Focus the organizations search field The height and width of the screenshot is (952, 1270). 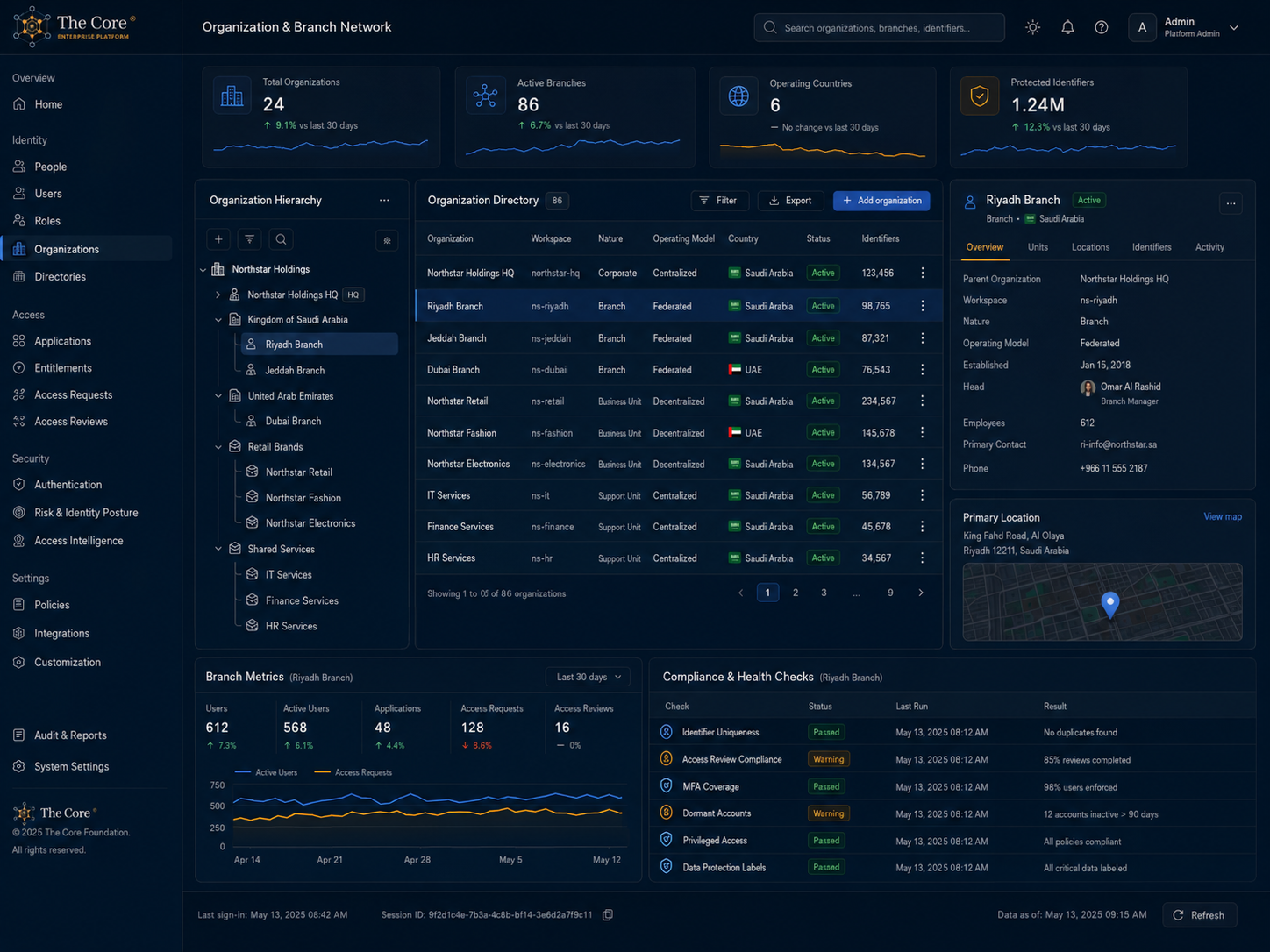click(879, 28)
